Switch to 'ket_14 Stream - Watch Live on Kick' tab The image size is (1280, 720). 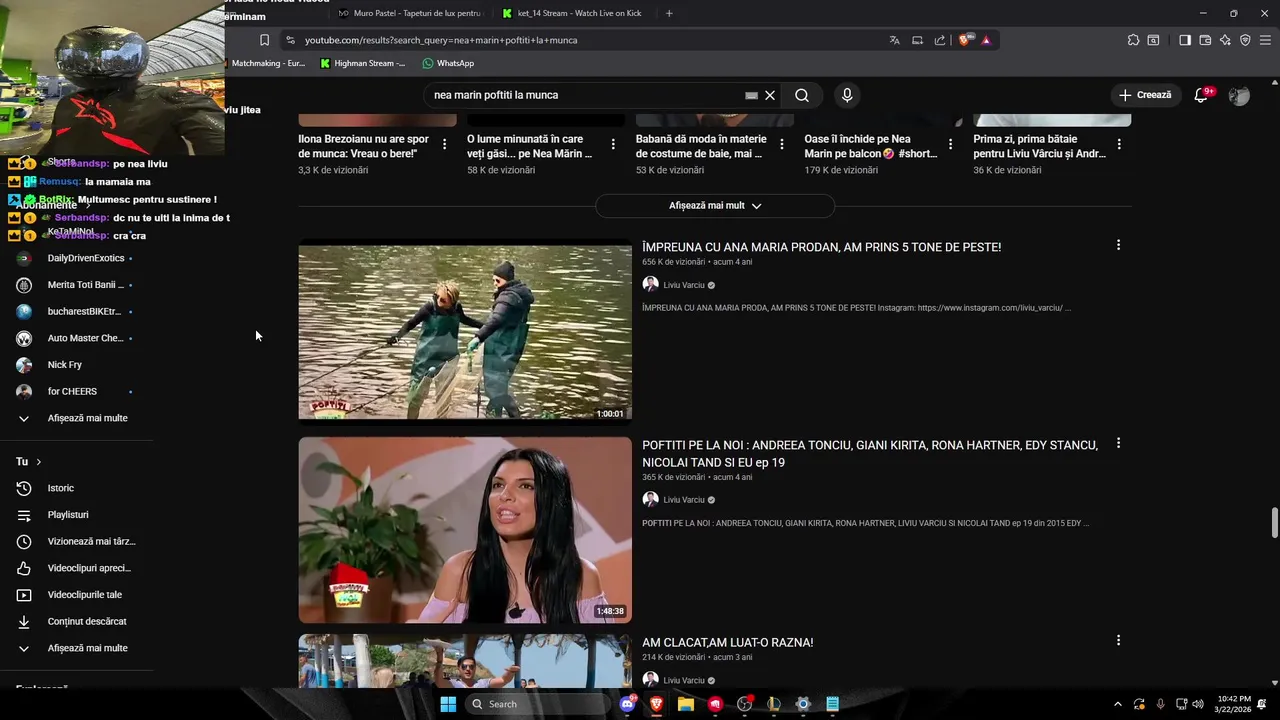575,13
